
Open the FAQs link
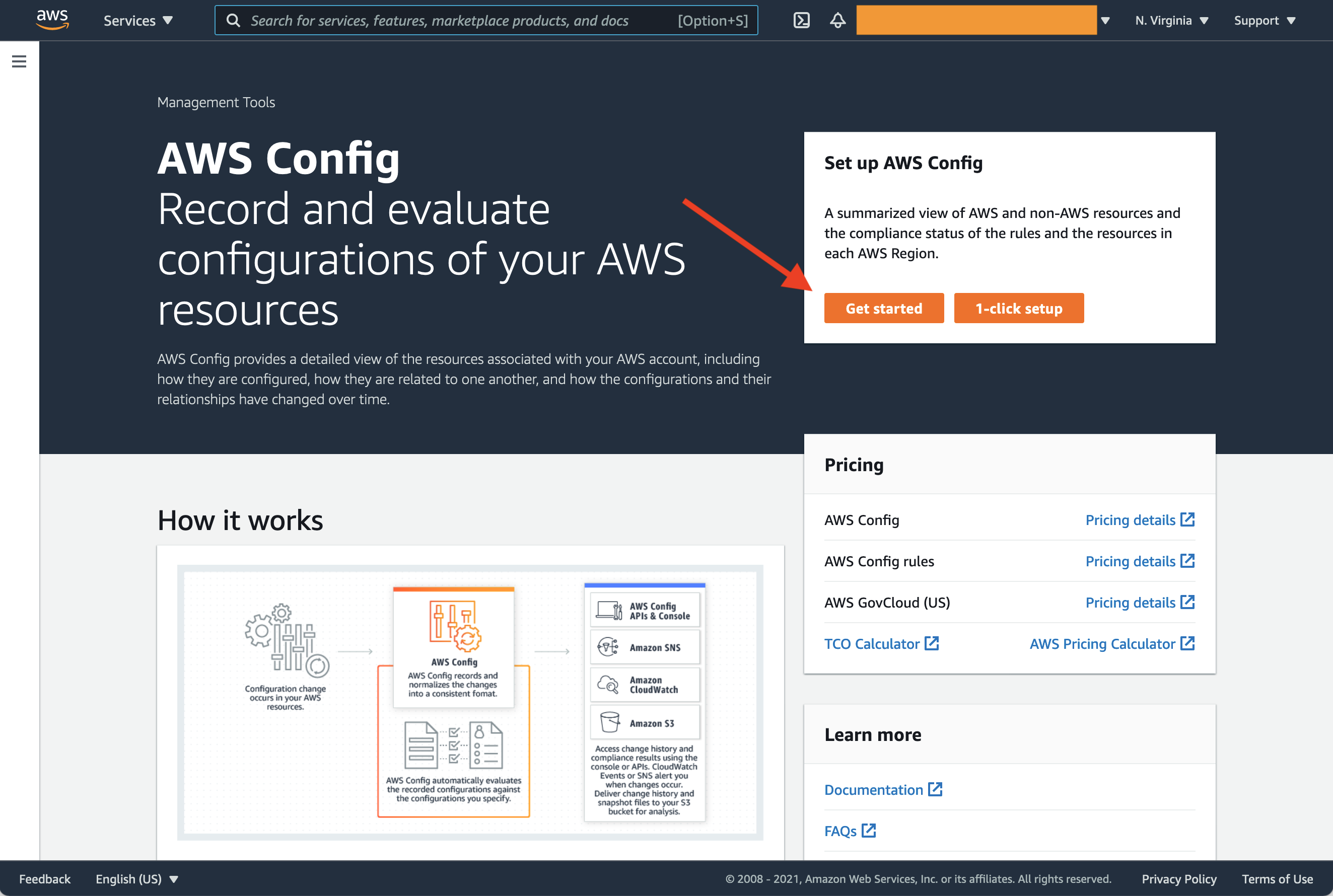click(x=850, y=831)
